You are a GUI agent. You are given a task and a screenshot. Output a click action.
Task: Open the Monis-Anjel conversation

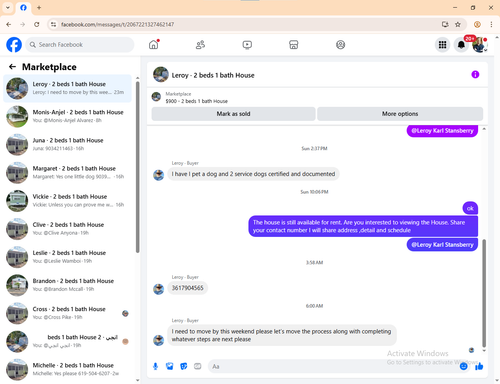pos(67,116)
